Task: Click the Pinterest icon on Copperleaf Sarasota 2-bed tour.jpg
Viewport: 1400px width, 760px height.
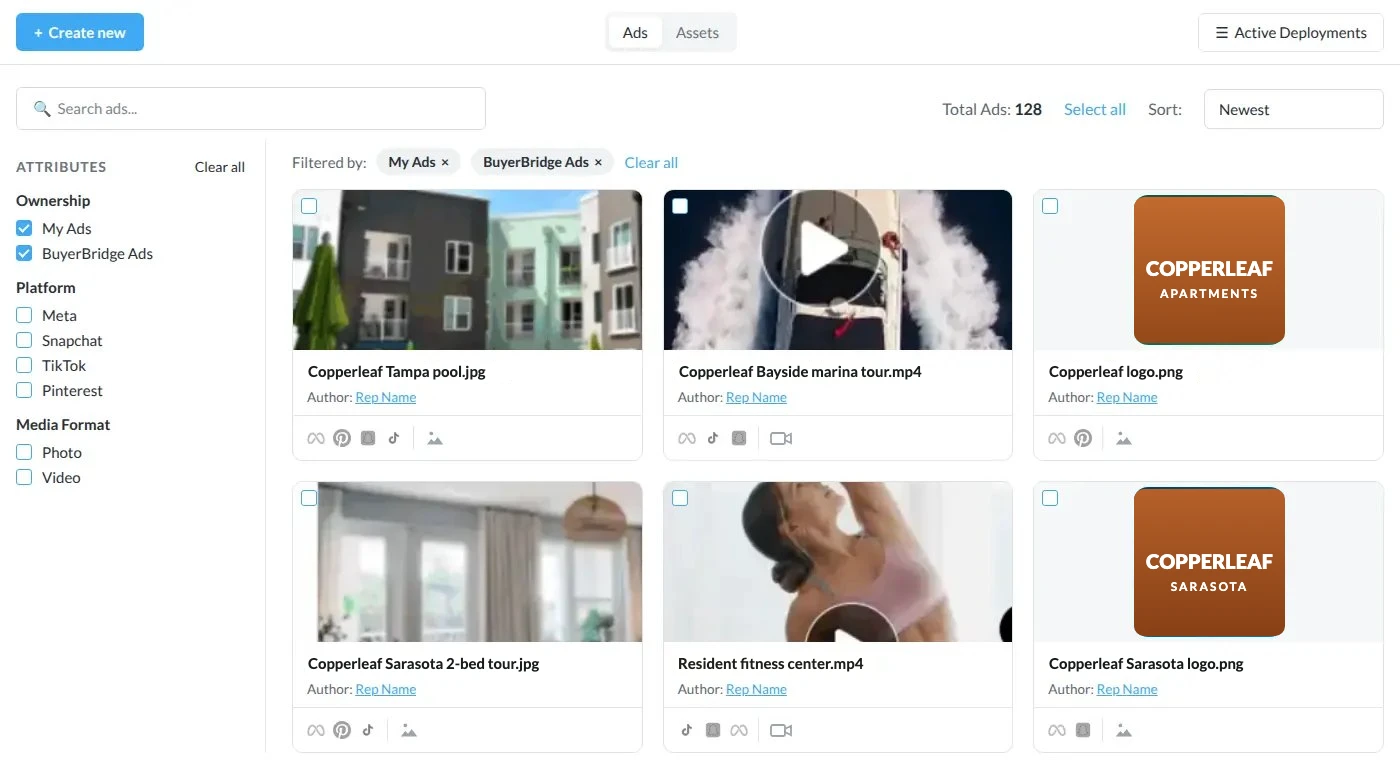Action: tap(342, 730)
